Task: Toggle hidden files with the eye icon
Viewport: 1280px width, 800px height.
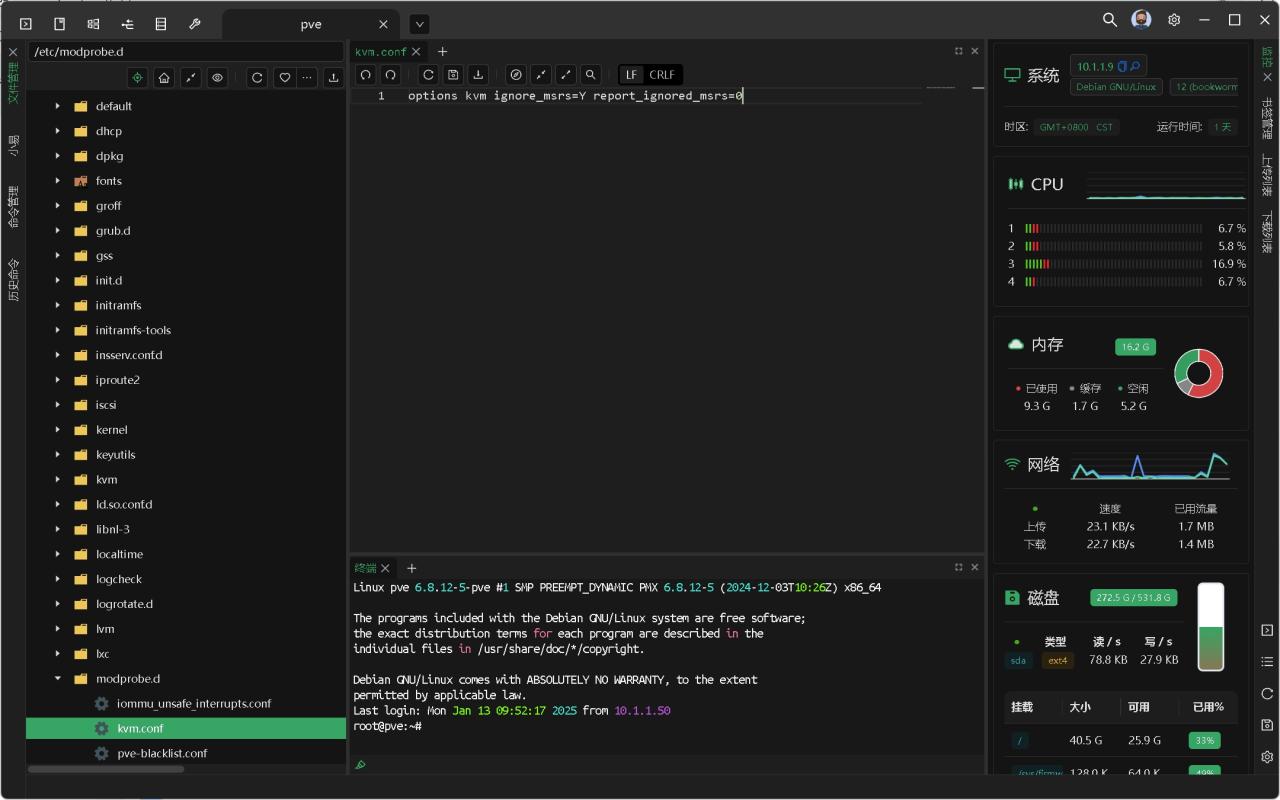Action: point(216,78)
